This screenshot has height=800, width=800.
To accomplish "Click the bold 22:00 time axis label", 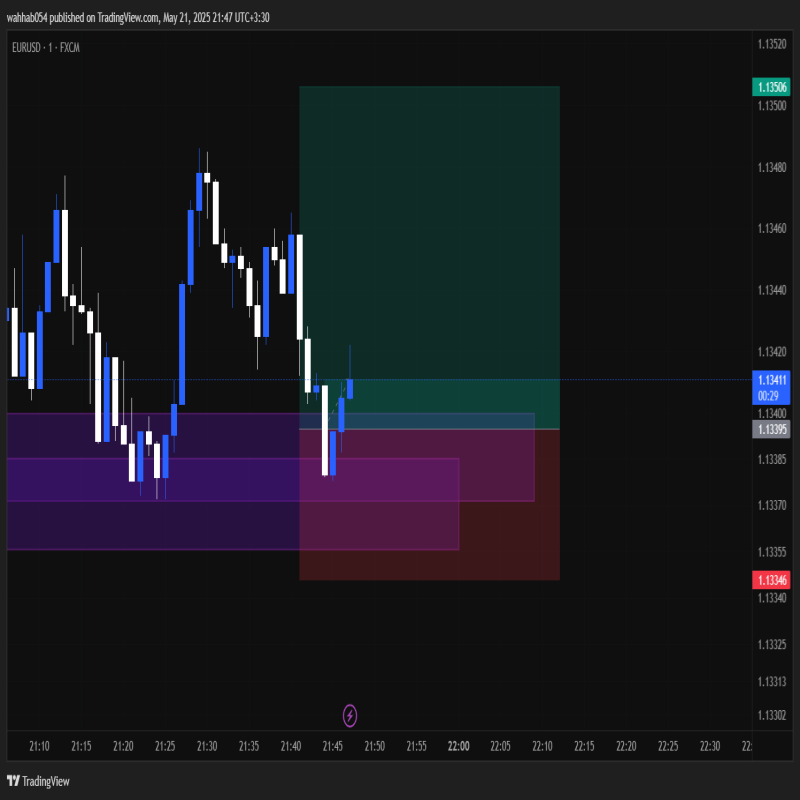I will click(x=459, y=746).
